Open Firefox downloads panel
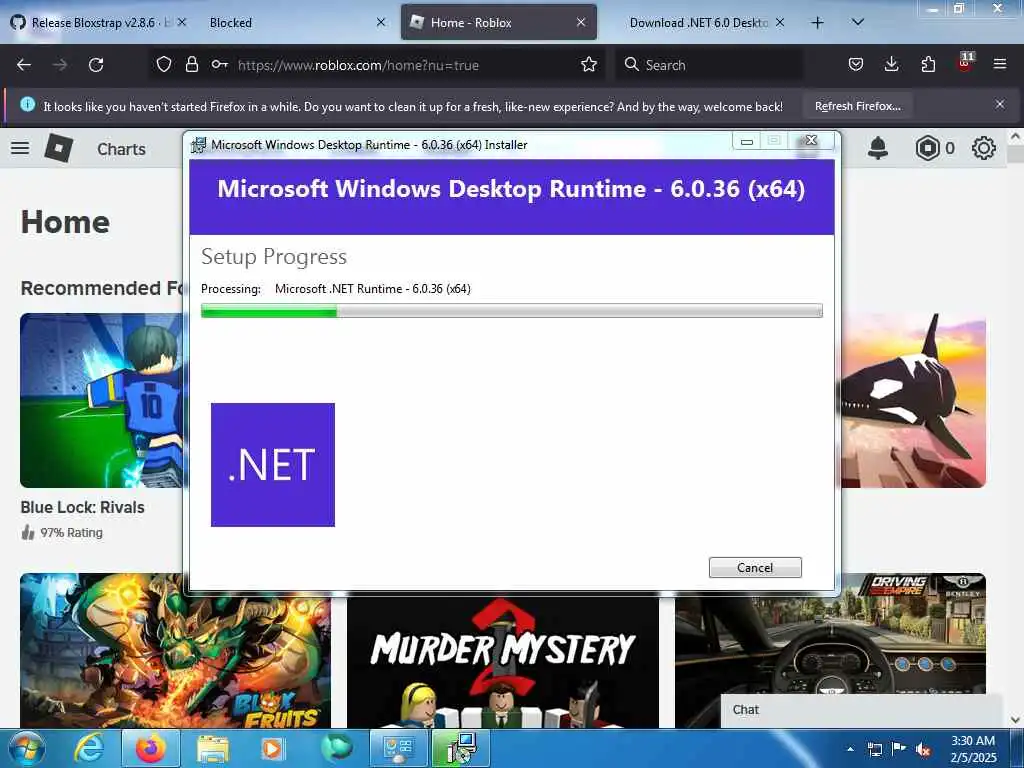The width and height of the screenshot is (1024, 768). click(891, 65)
